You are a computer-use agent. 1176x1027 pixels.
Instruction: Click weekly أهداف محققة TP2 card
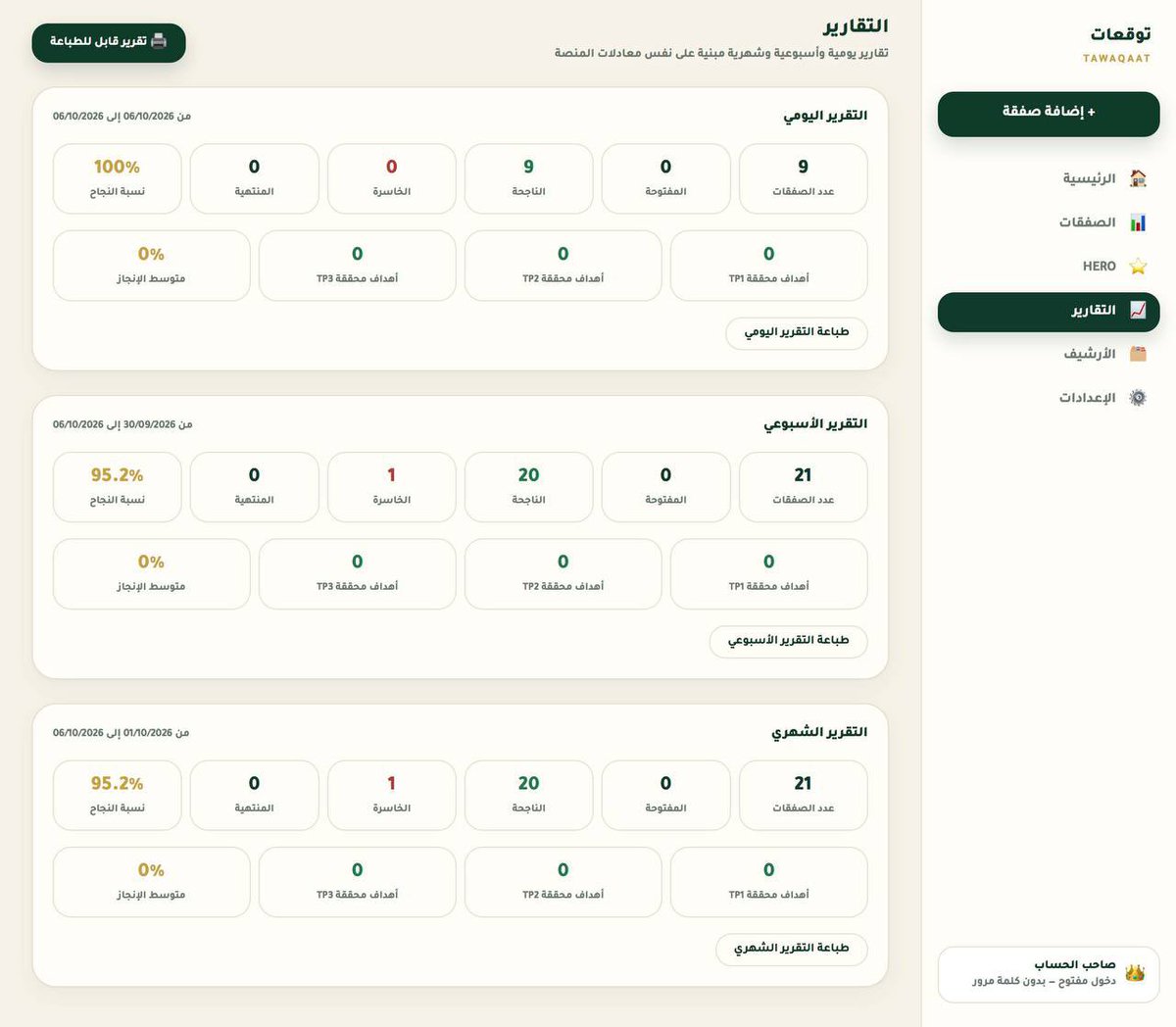click(563, 573)
